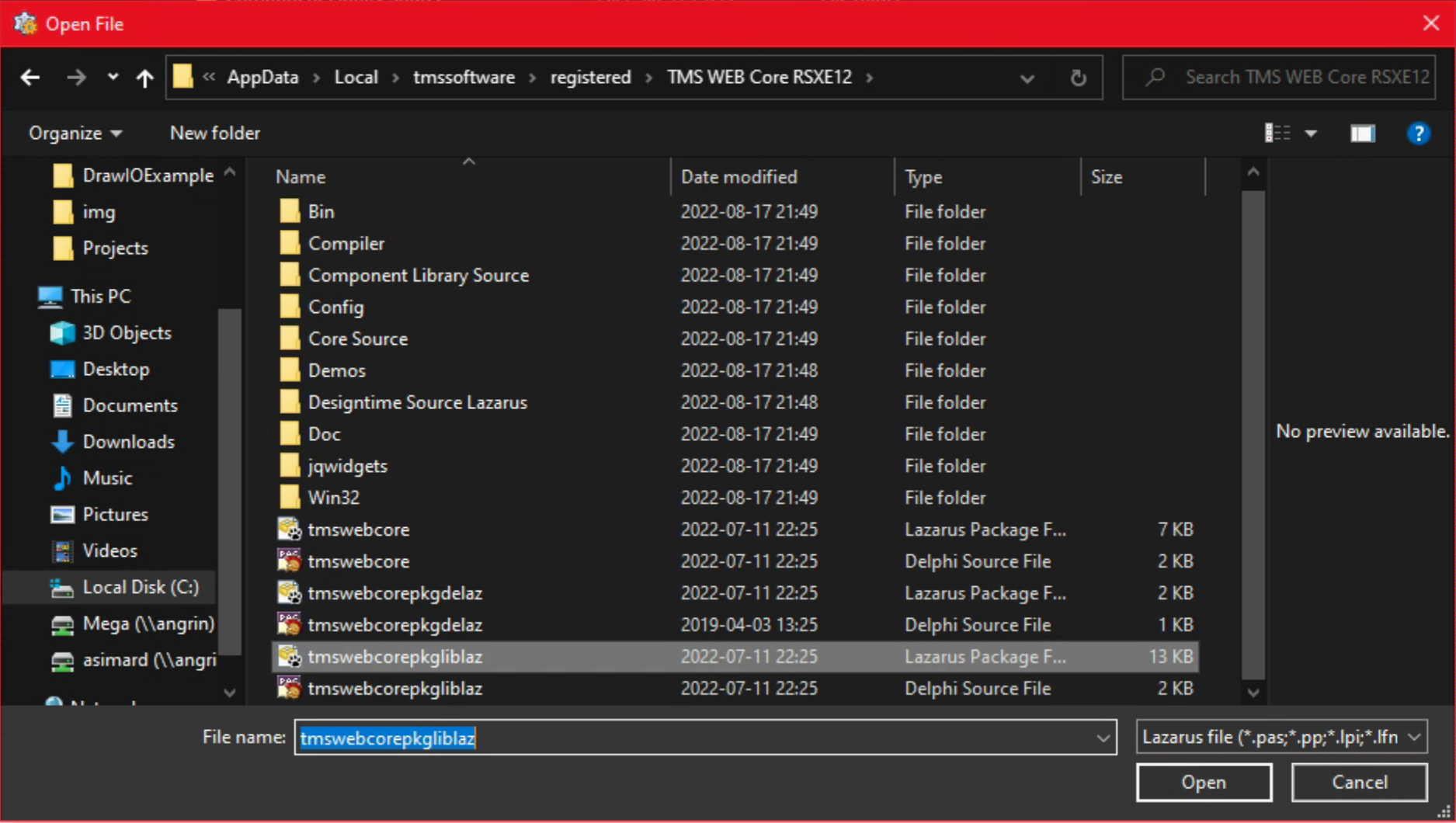Expand the chevron after TMS WEB Core RSXE12
Image resolution: width=1456 pixels, height=823 pixels.
coord(869,78)
